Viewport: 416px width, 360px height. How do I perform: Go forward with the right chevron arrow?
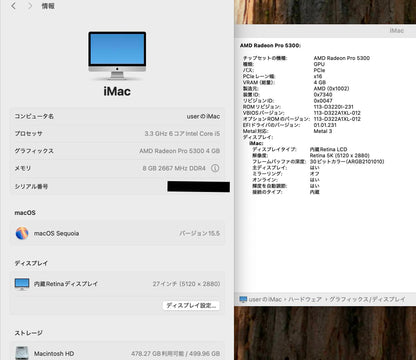tap(30, 6)
